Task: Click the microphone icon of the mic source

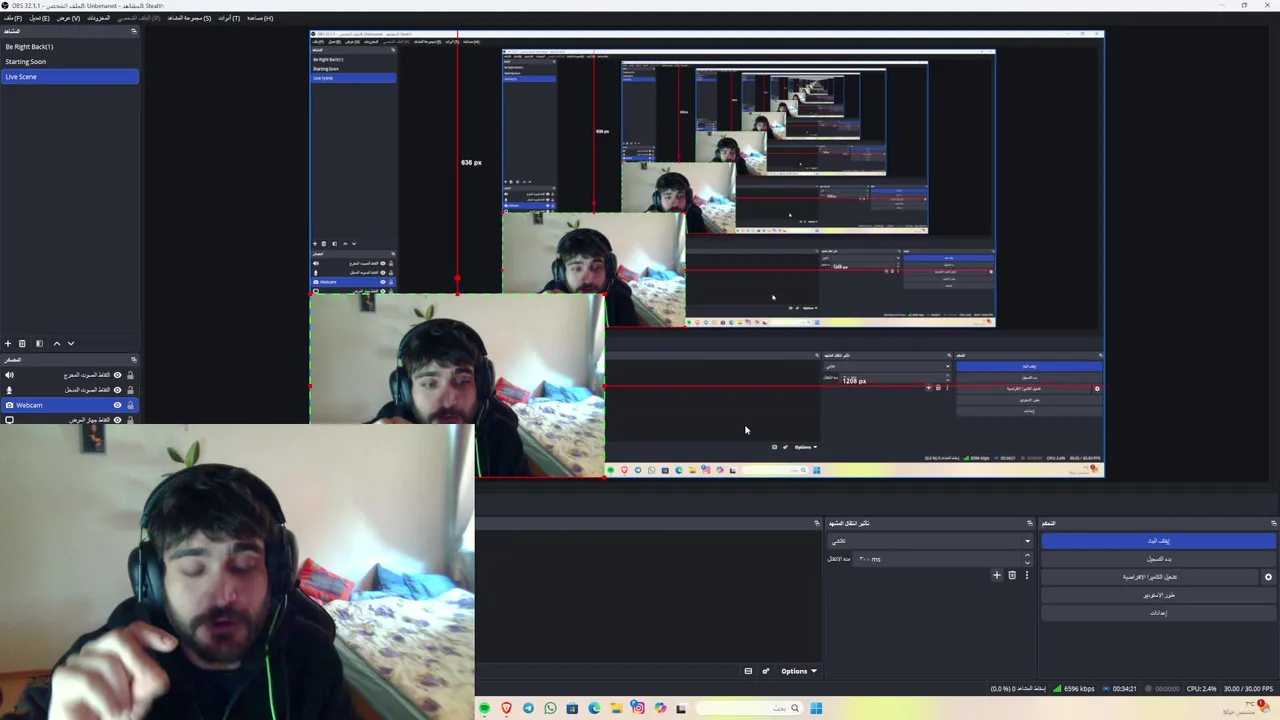Action: [9, 390]
